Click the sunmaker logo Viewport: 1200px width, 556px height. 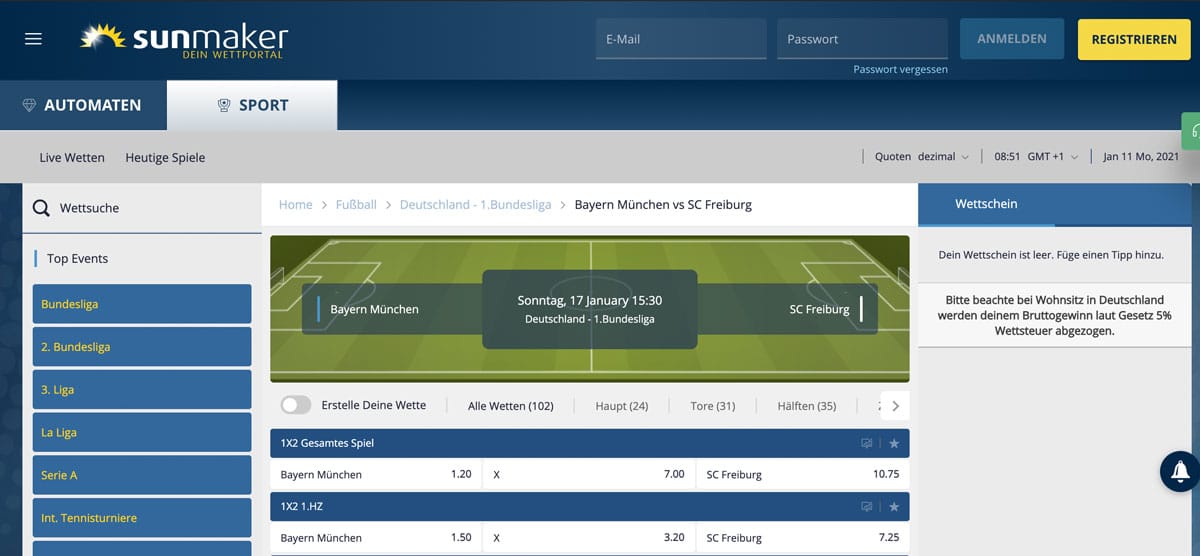click(184, 39)
